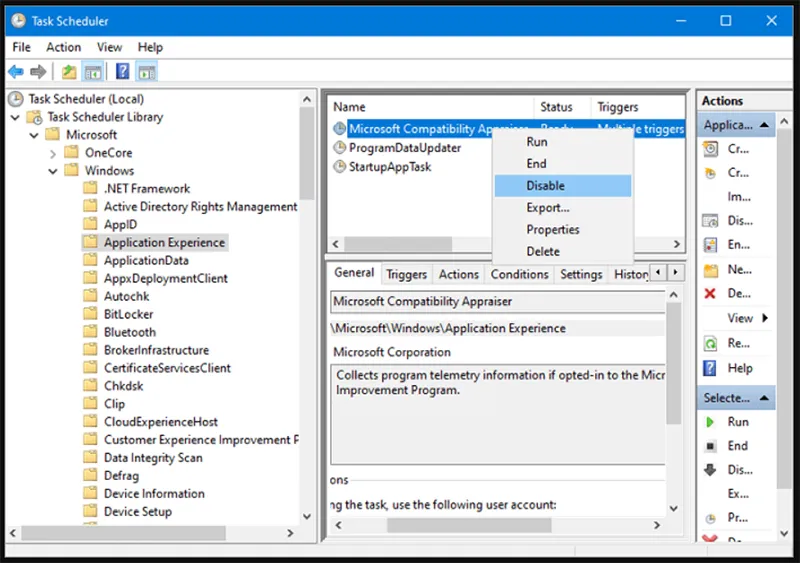Sort by the Status column header
Screen dimensions: 800x563
click(x=562, y=107)
